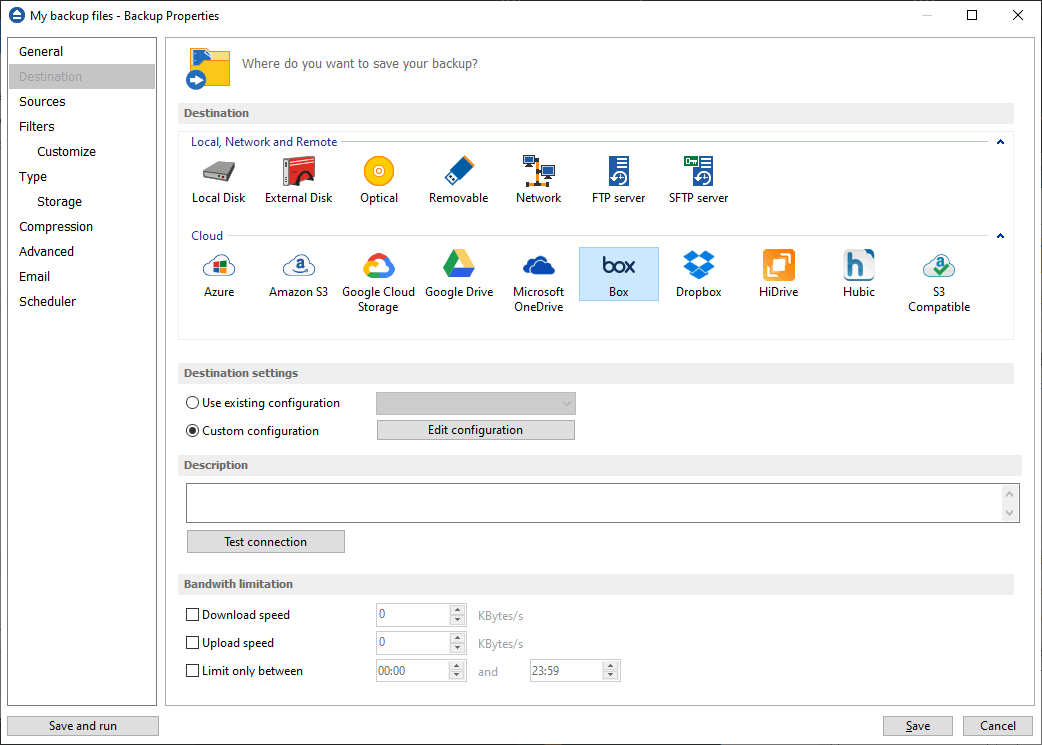Collapse the Cloud section
The width and height of the screenshot is (1042, 745).
point(1000,236)
